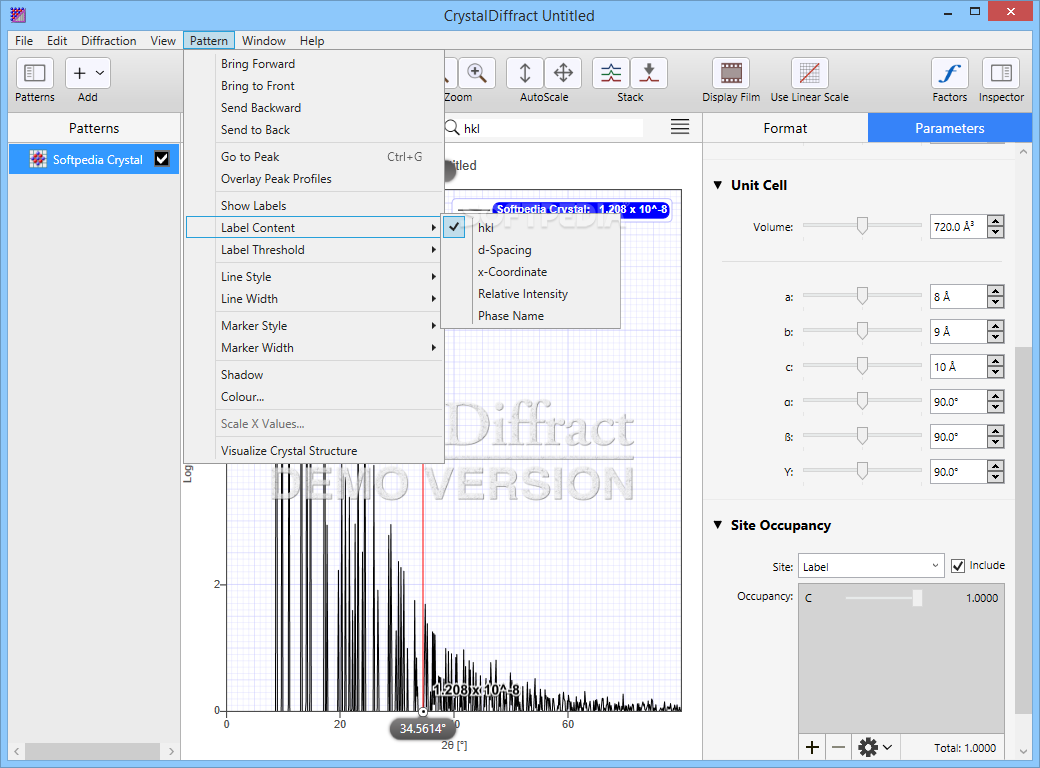Viewport: 1040px width, 768px height.
Task: Click the Volume slider
Action: tap(862, 225)
